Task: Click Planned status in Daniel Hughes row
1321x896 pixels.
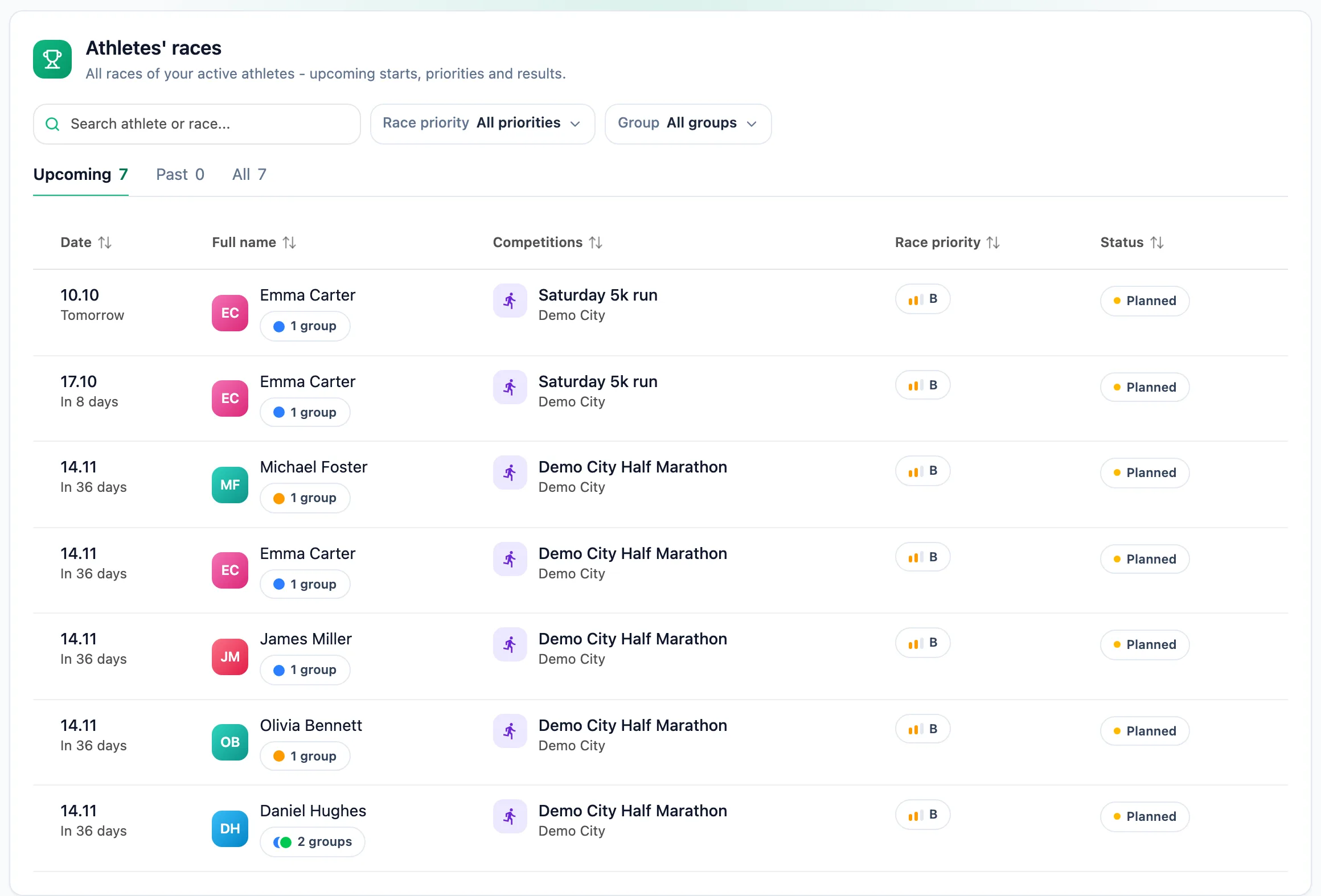Action: (x=1144, y=817)
